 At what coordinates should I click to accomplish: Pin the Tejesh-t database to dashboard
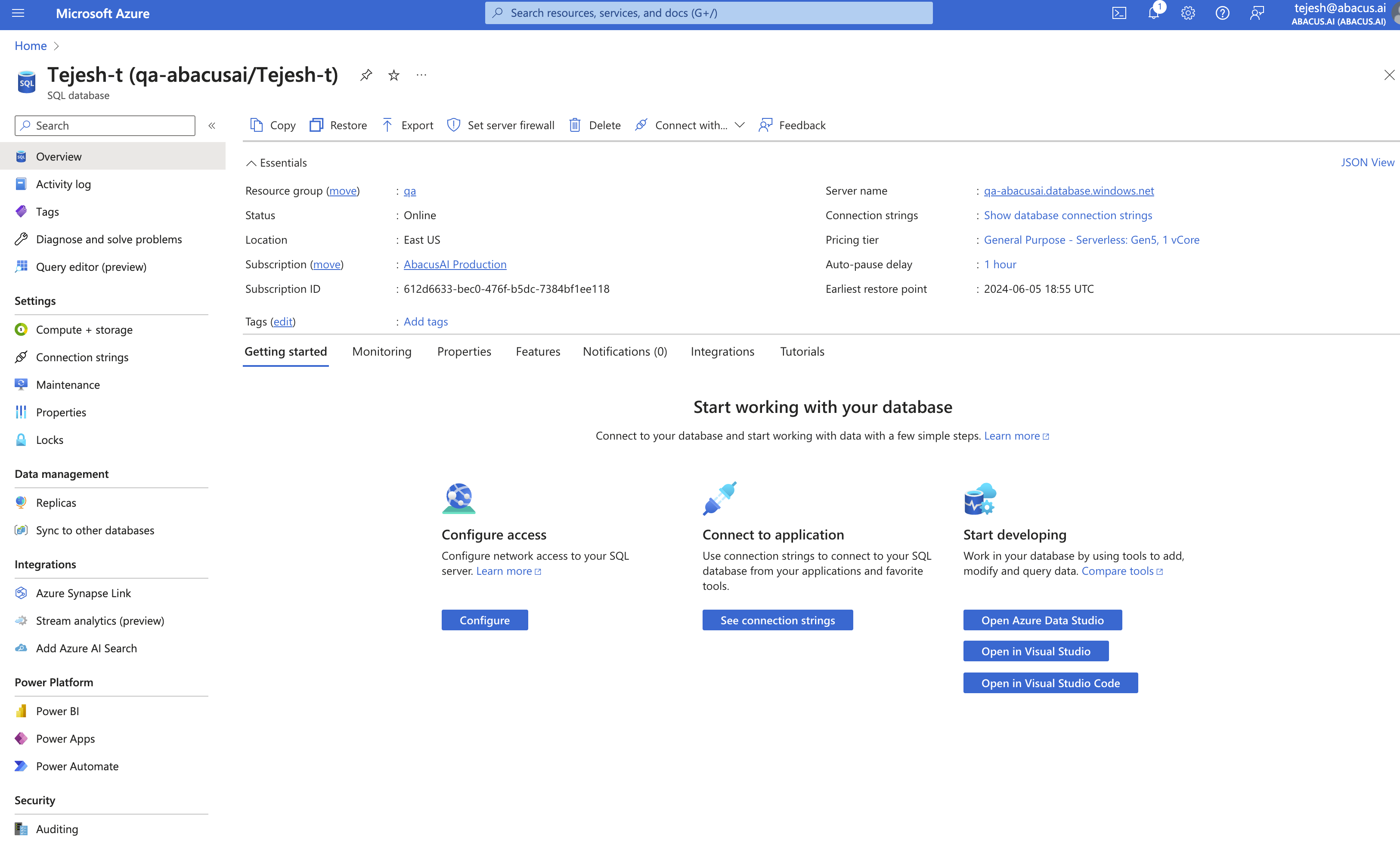point(366,74)
